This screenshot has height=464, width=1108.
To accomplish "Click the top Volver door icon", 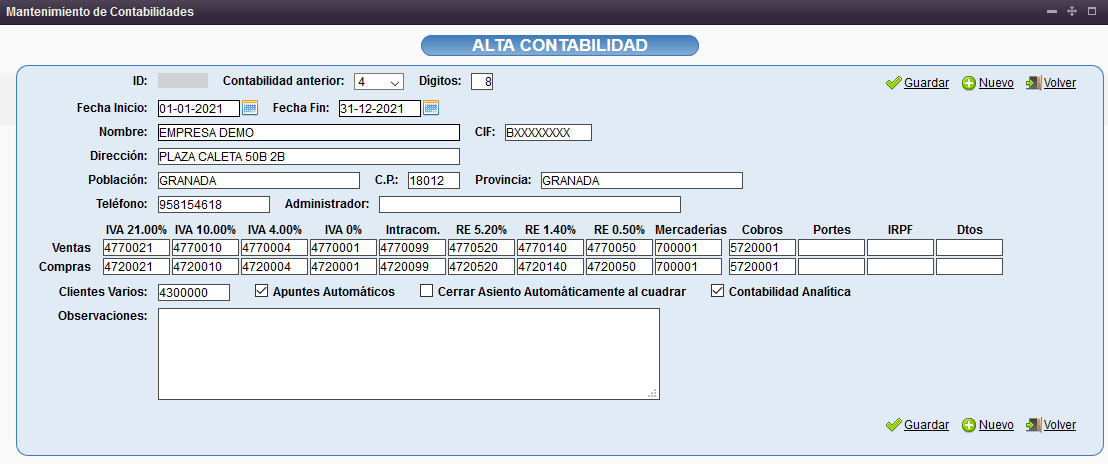I will (1033, 83).
